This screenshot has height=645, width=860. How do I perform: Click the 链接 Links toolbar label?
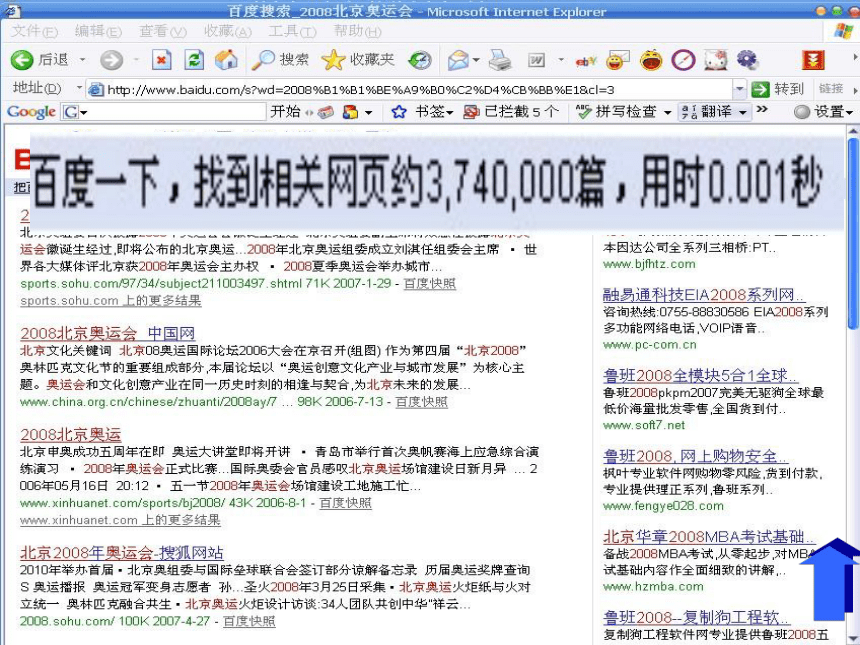pyautogui.click(x=830, y=89)
